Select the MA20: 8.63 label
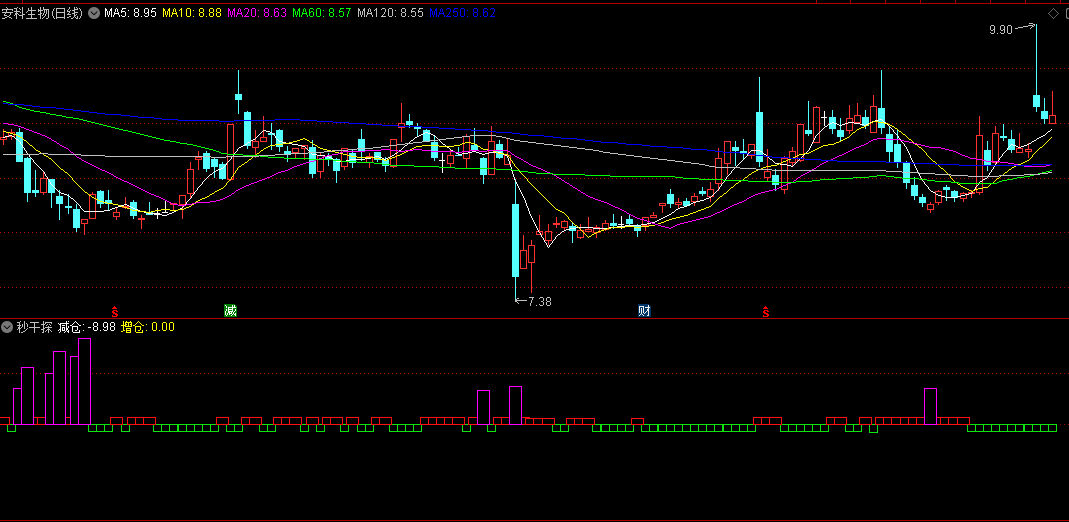The height and width of the screenshot is (522, 1069). pos(257,13)
